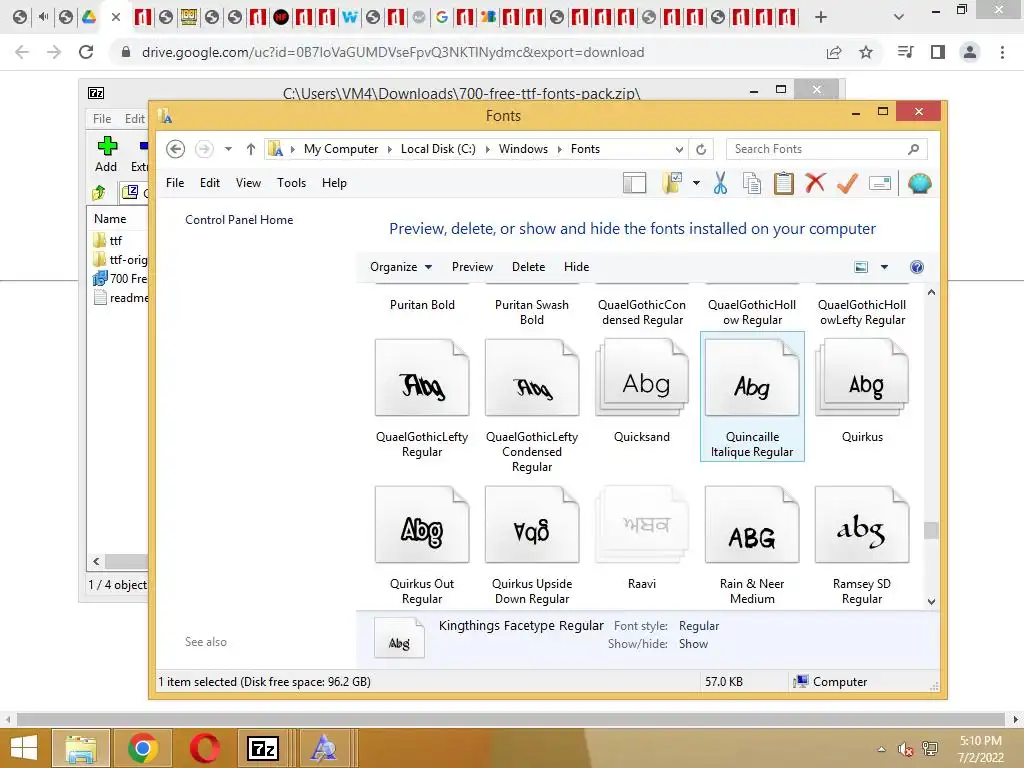
Task: Click the 7-Zip up folder icon
Action: 99,192
